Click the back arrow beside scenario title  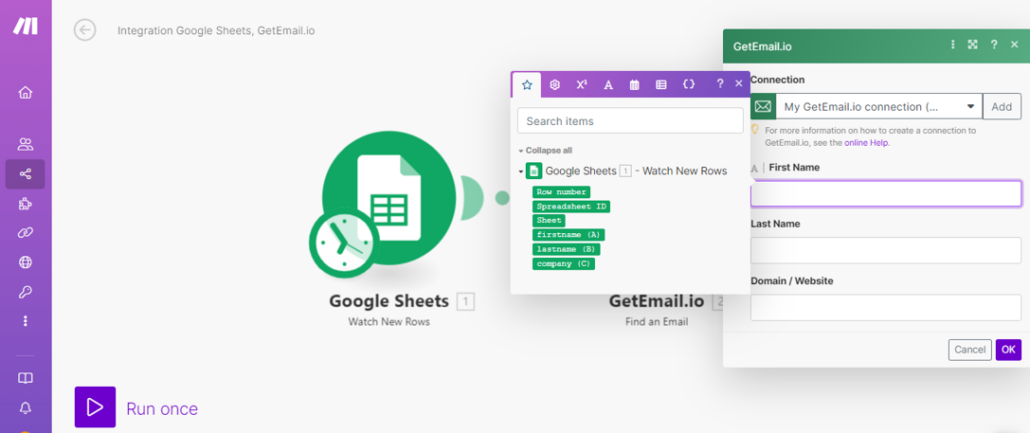(85, 30)
